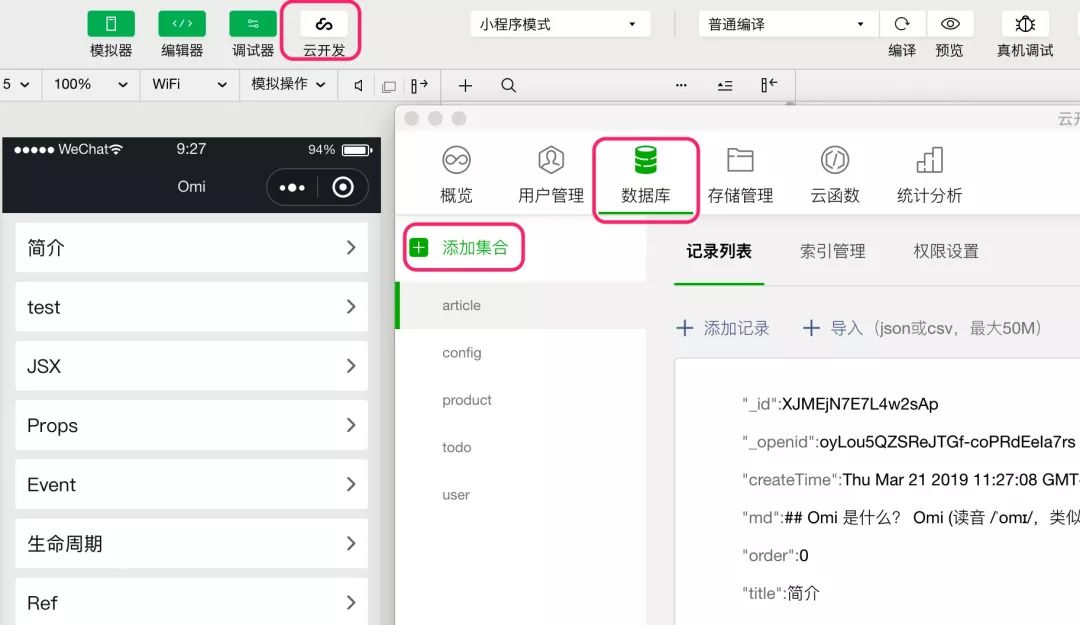This screenshot has height=625, width=1080.
Task: Open the 小程序模式 mode dropdown
Action: click(x=559, y=24)
